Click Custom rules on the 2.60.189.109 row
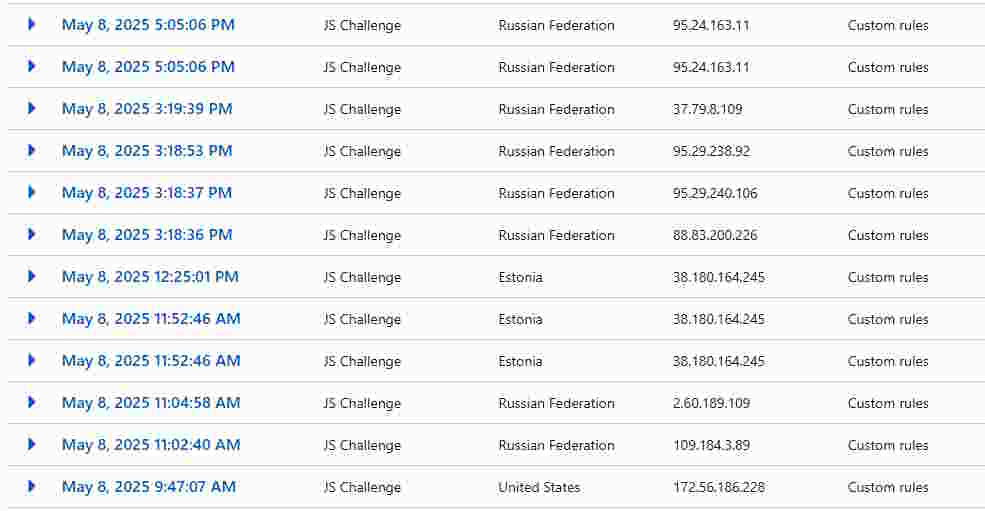 click(888, 403)
